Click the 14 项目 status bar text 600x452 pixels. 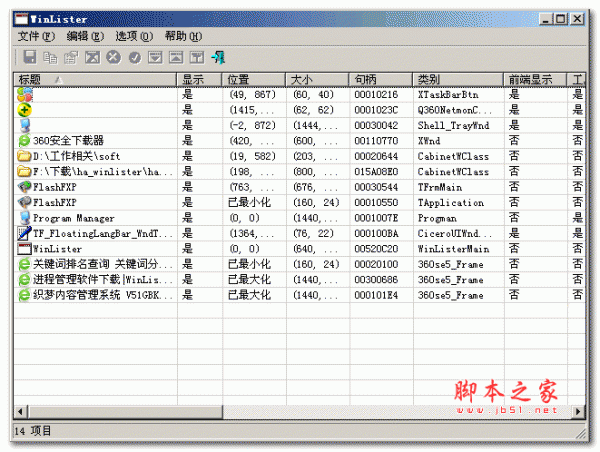[x=33, y=431]
